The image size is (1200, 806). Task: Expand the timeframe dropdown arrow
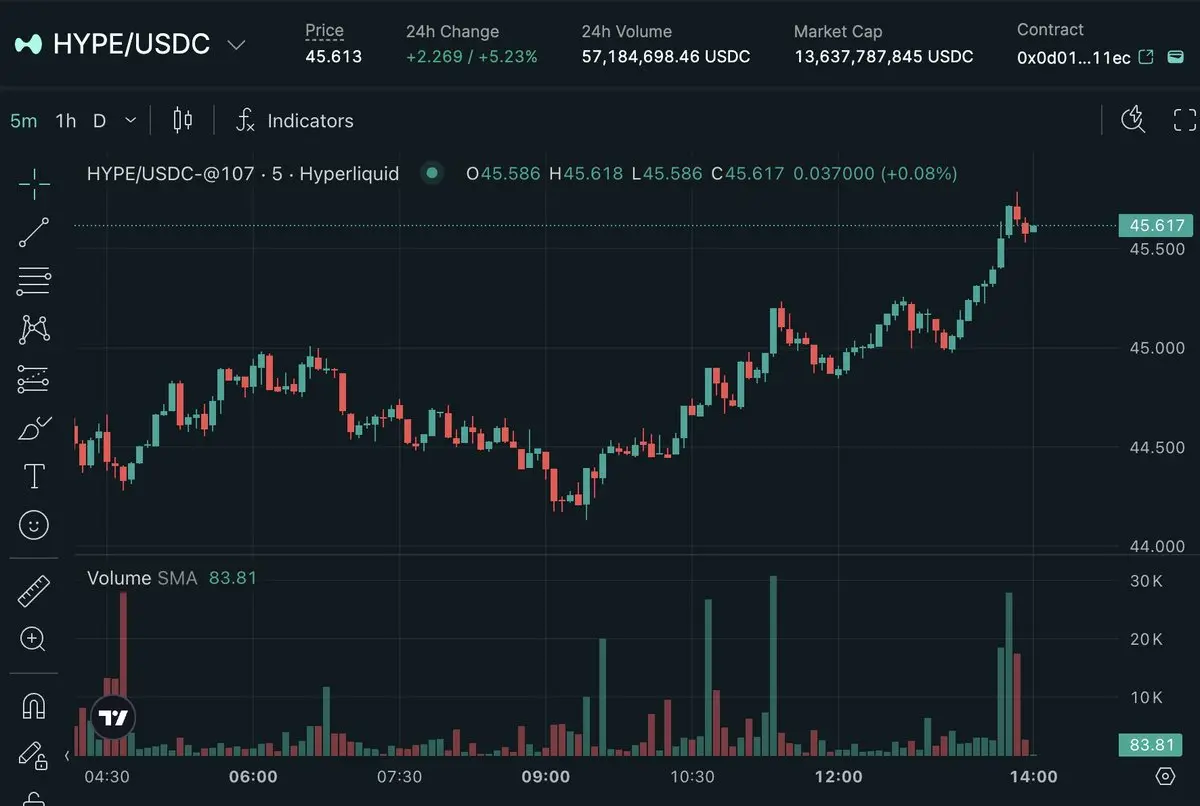pyautogui.click(x=130, y=121)
